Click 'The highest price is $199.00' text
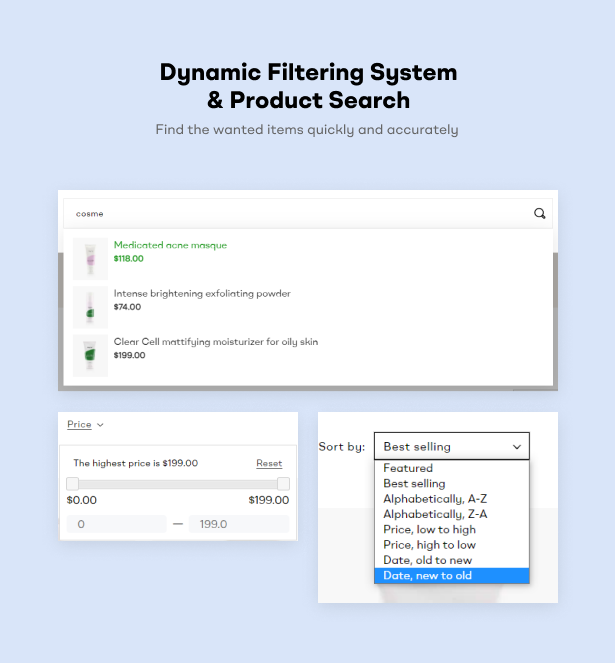The height and width of the screenshot is (663, 615). point(135,463)
